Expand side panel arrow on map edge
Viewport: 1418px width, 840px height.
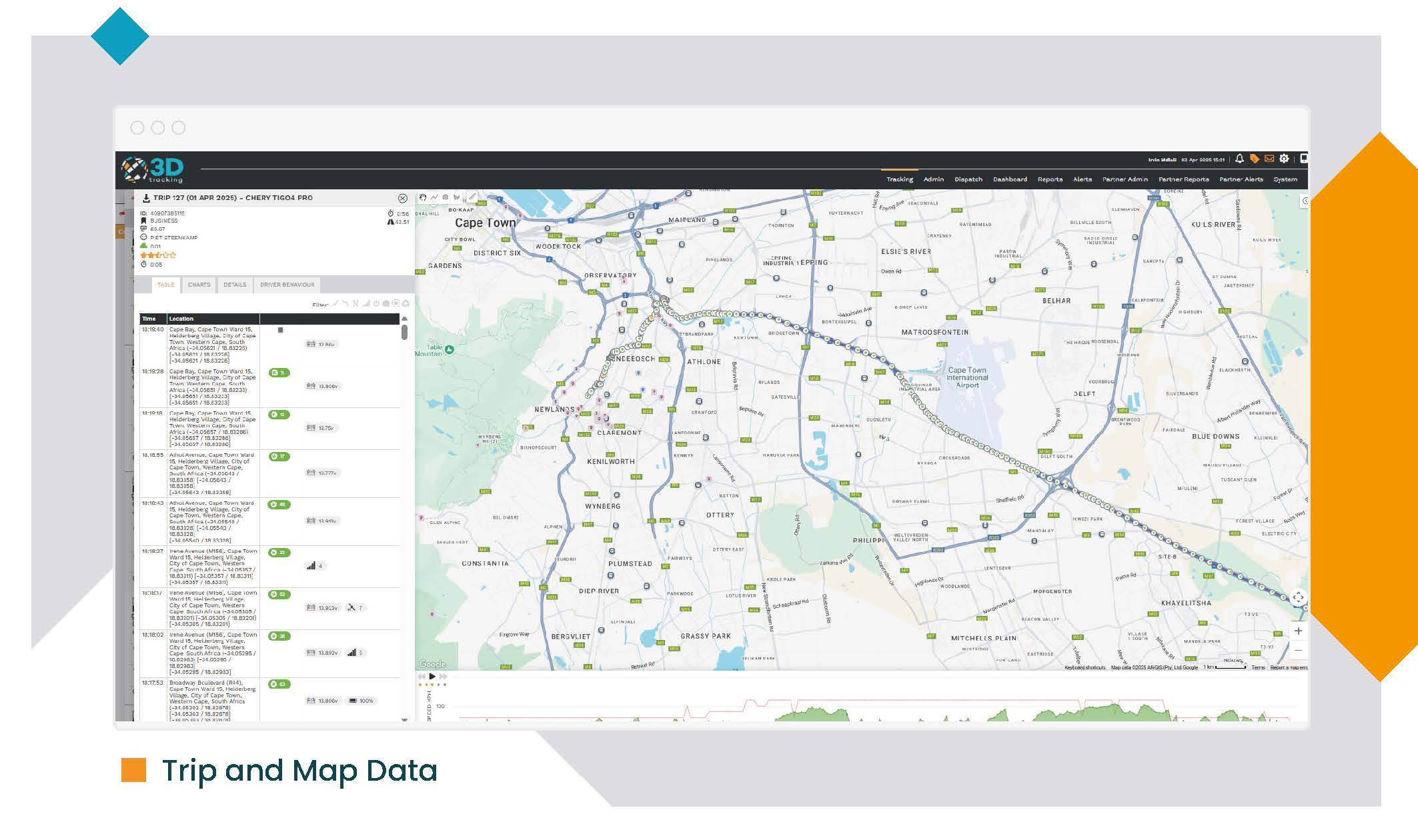tap(1305, 201)
